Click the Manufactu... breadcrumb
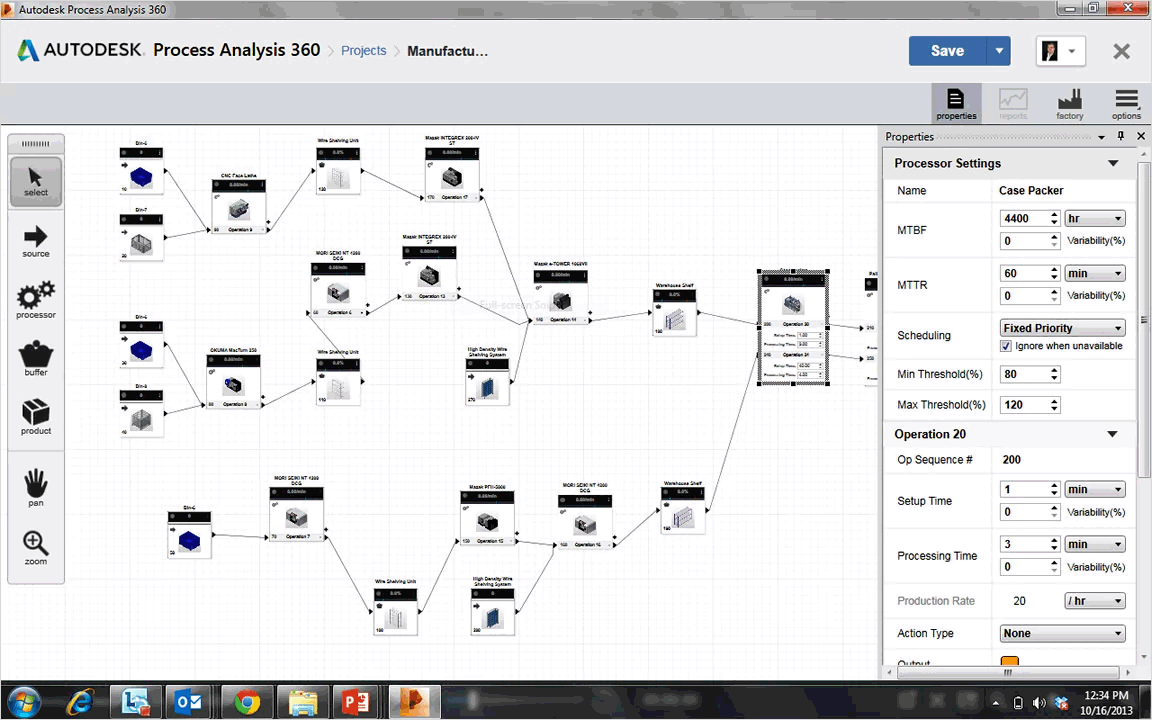 tap(447, 51)
